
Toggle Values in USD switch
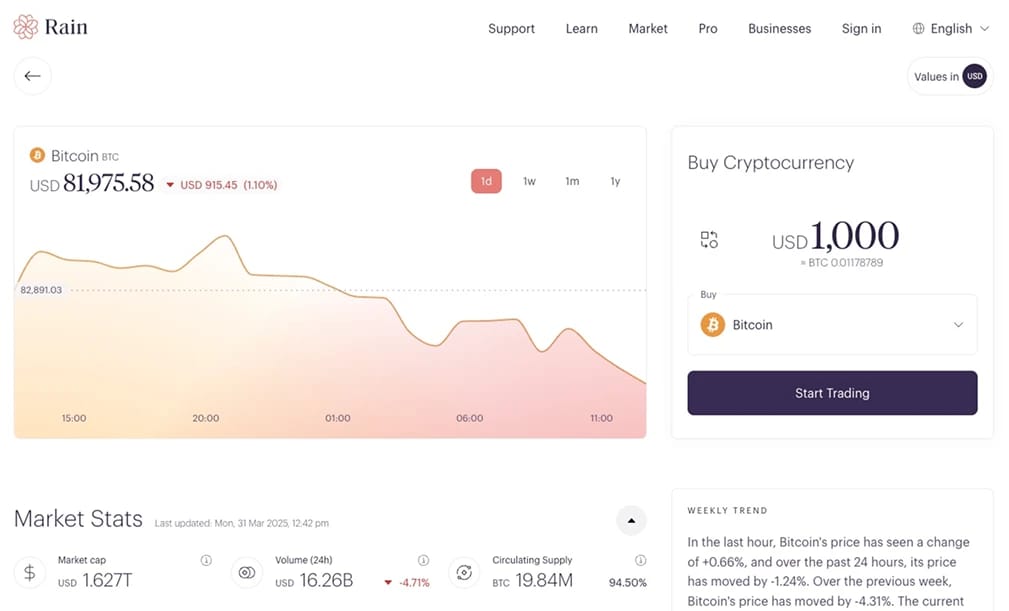click(974, 76)
